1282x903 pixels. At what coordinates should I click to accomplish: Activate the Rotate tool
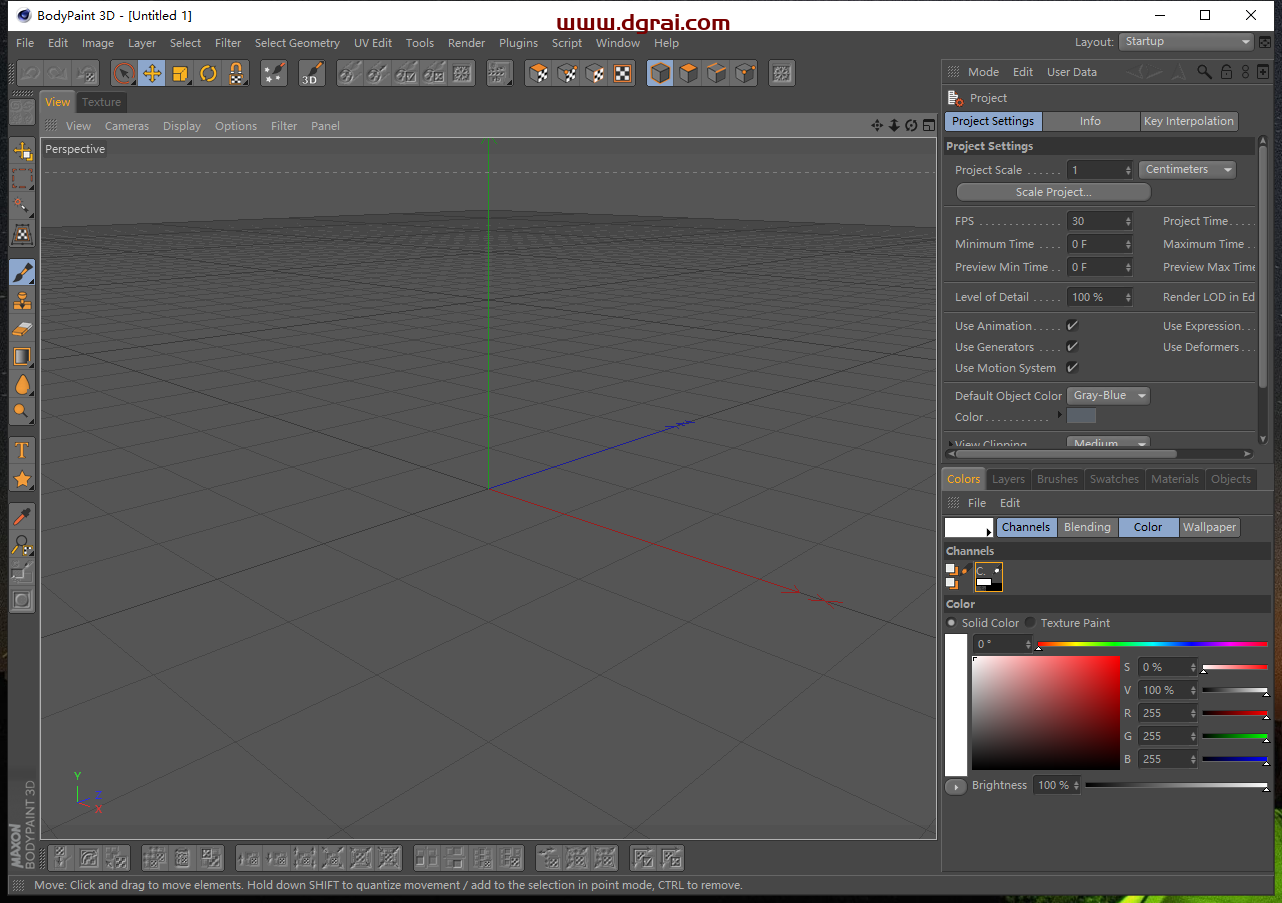(x=208, y=73)
